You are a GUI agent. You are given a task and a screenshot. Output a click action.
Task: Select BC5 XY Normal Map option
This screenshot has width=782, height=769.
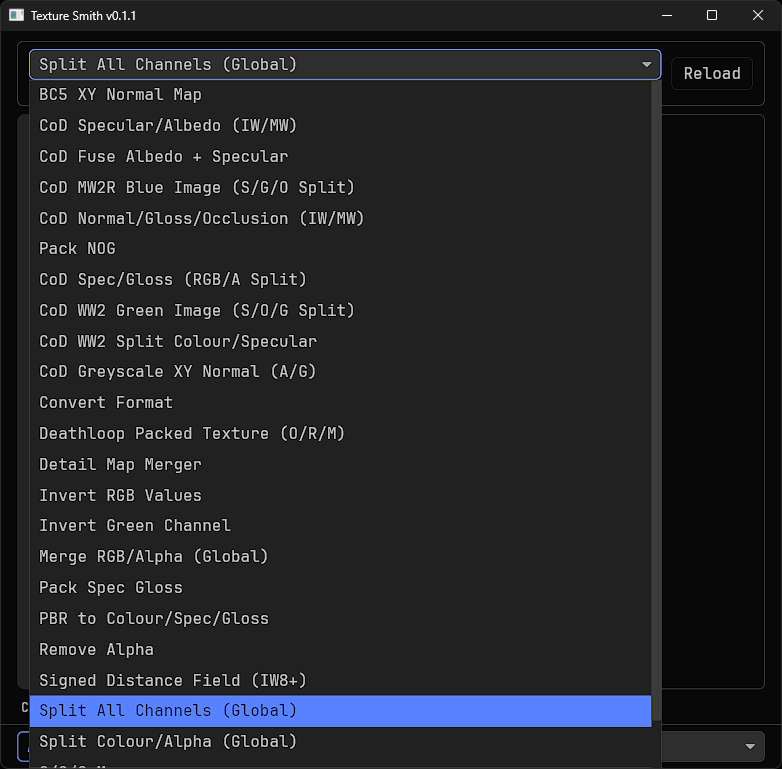click(341, 95)
